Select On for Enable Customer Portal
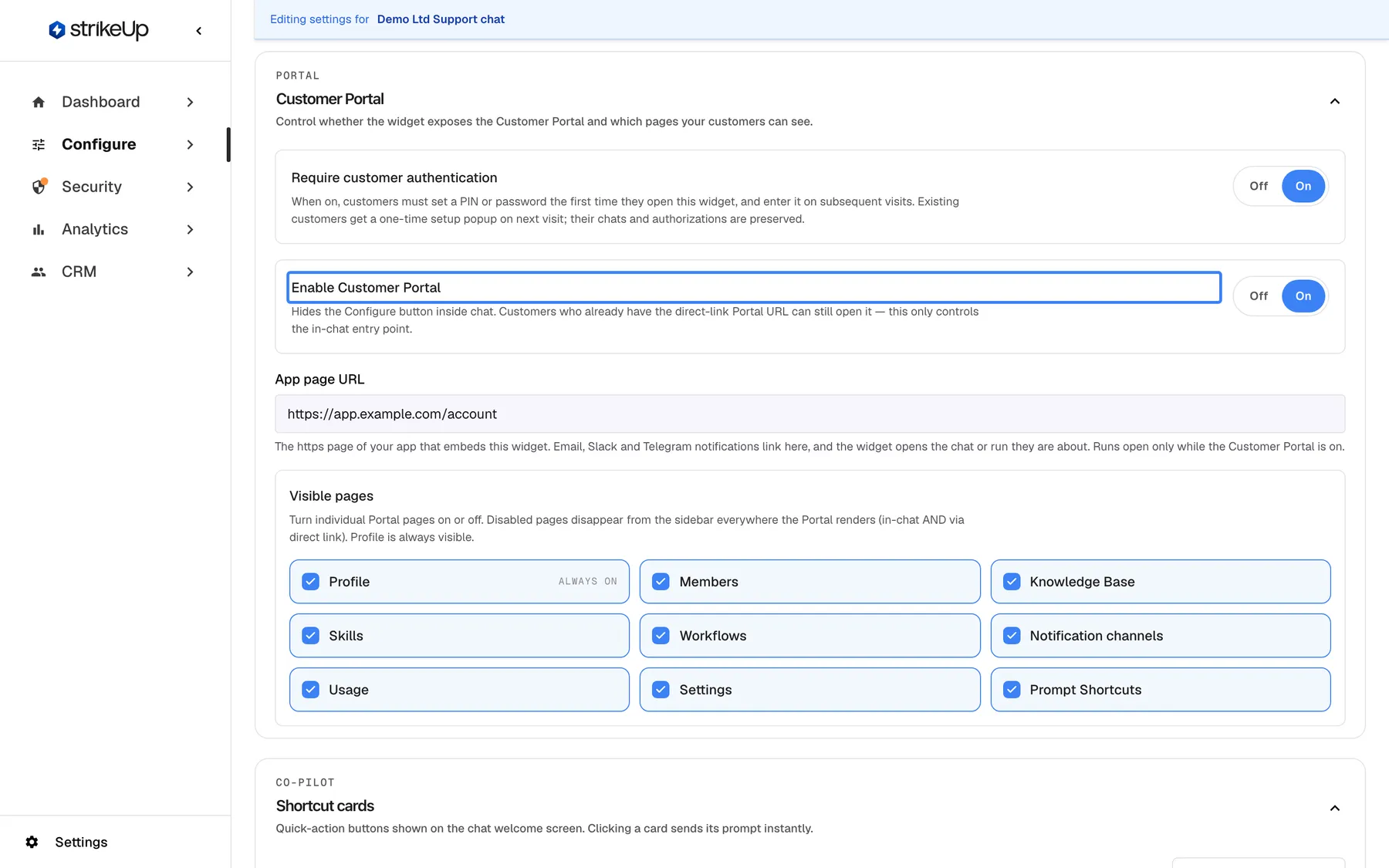This screenshot has width=1389, height=868. tap(1303, 296)
